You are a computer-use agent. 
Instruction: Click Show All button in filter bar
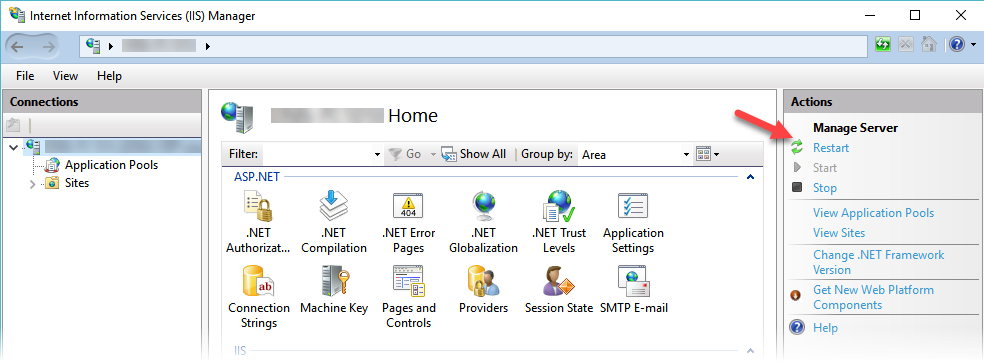[474, 154]
